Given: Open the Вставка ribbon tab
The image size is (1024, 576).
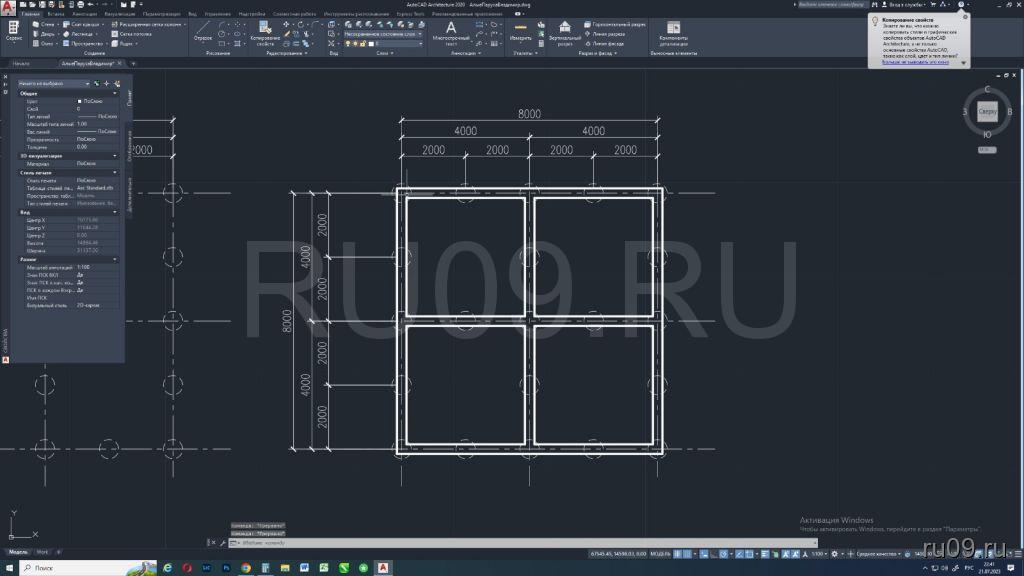Looking at the screenshot, I should [x=55, y=14].
